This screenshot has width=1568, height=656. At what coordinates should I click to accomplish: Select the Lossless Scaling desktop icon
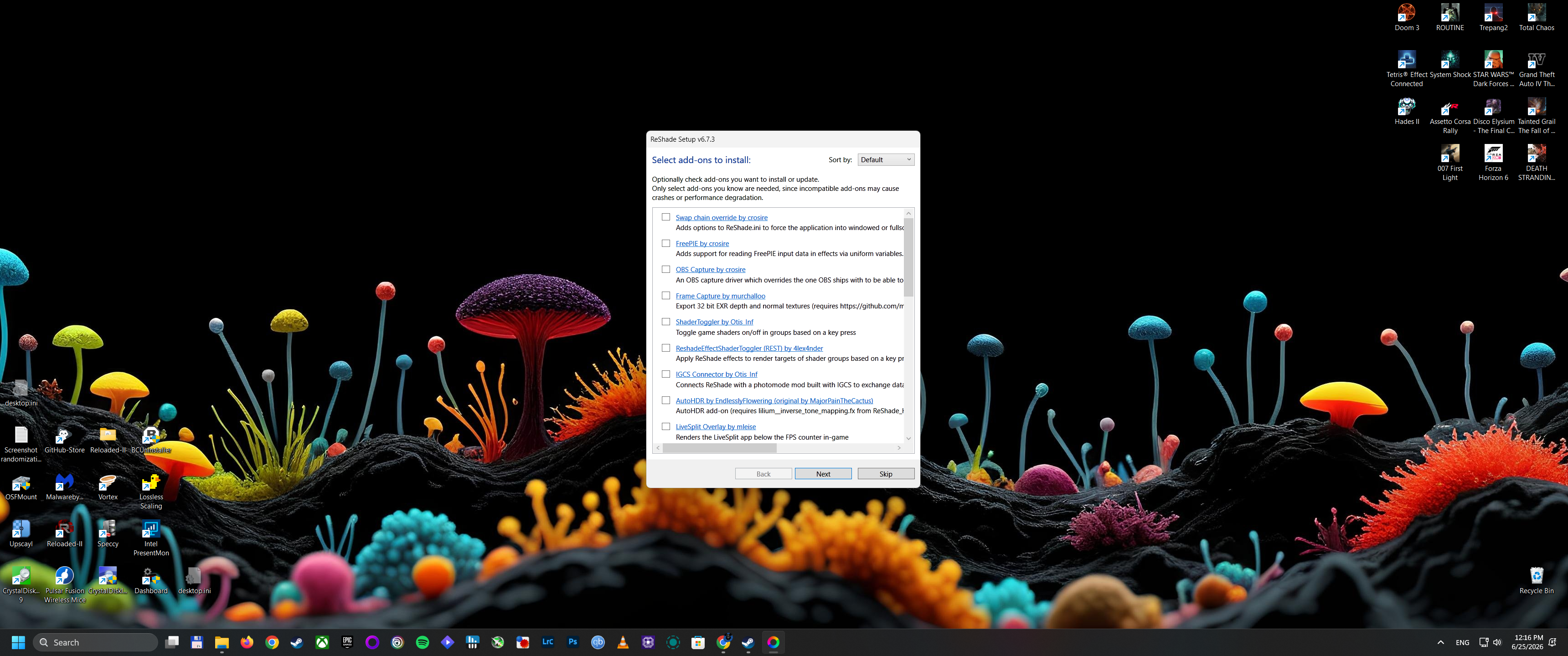(x=151, y=492)
